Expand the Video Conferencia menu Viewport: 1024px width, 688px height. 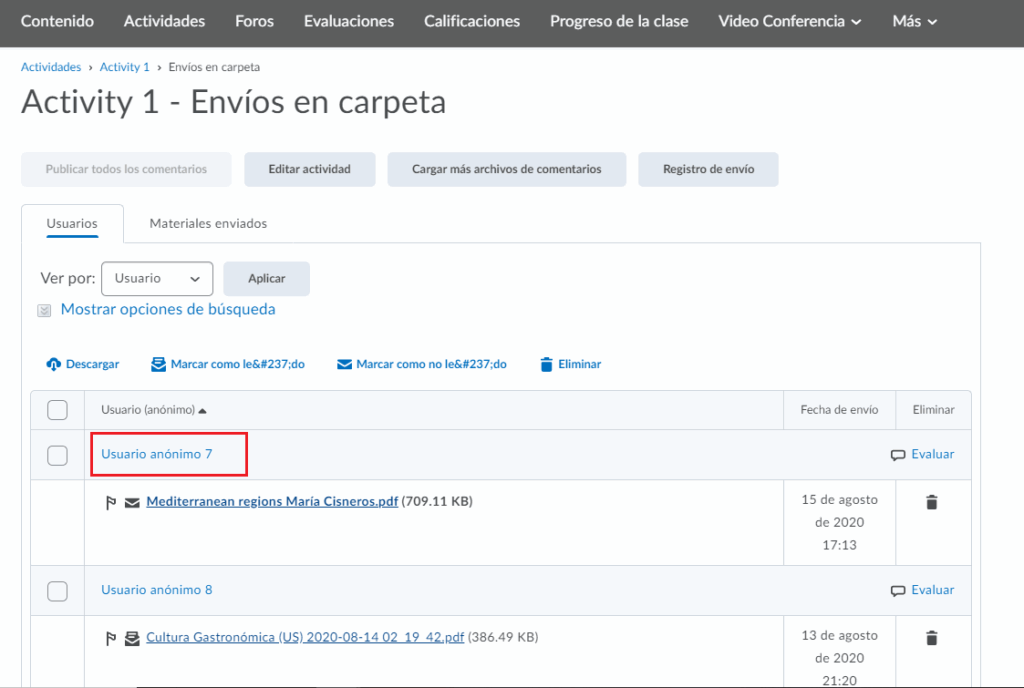[x=789, y=21]
